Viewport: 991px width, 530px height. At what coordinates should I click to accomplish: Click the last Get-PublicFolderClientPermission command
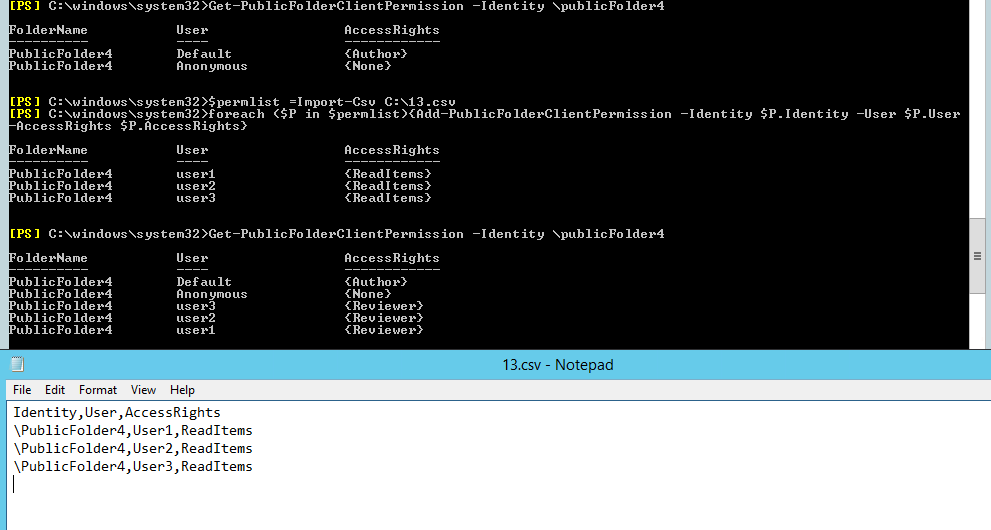coord(337,234)
